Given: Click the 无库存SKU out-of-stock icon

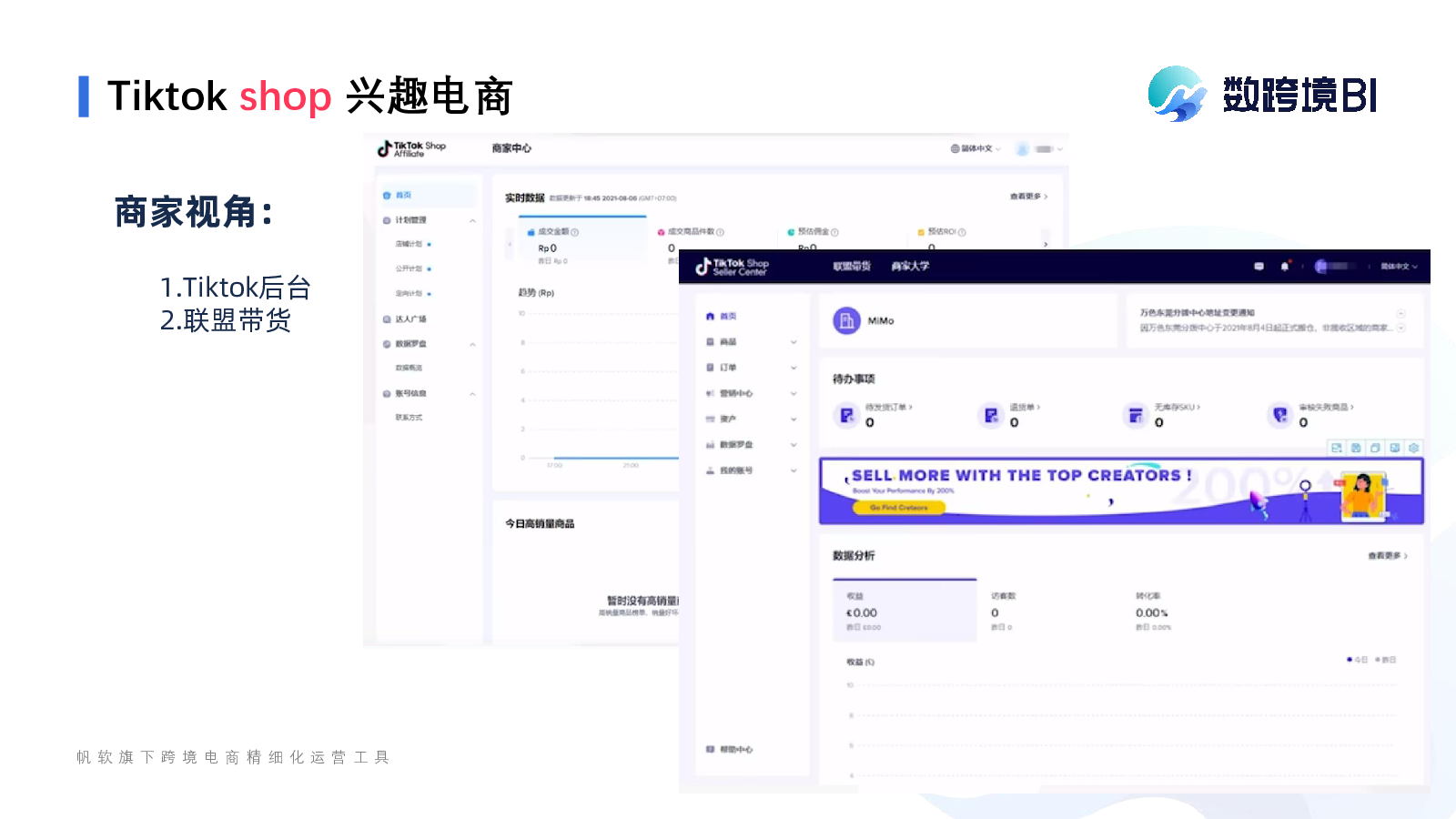Looking at the screenshot, I should pos(1136,416).
